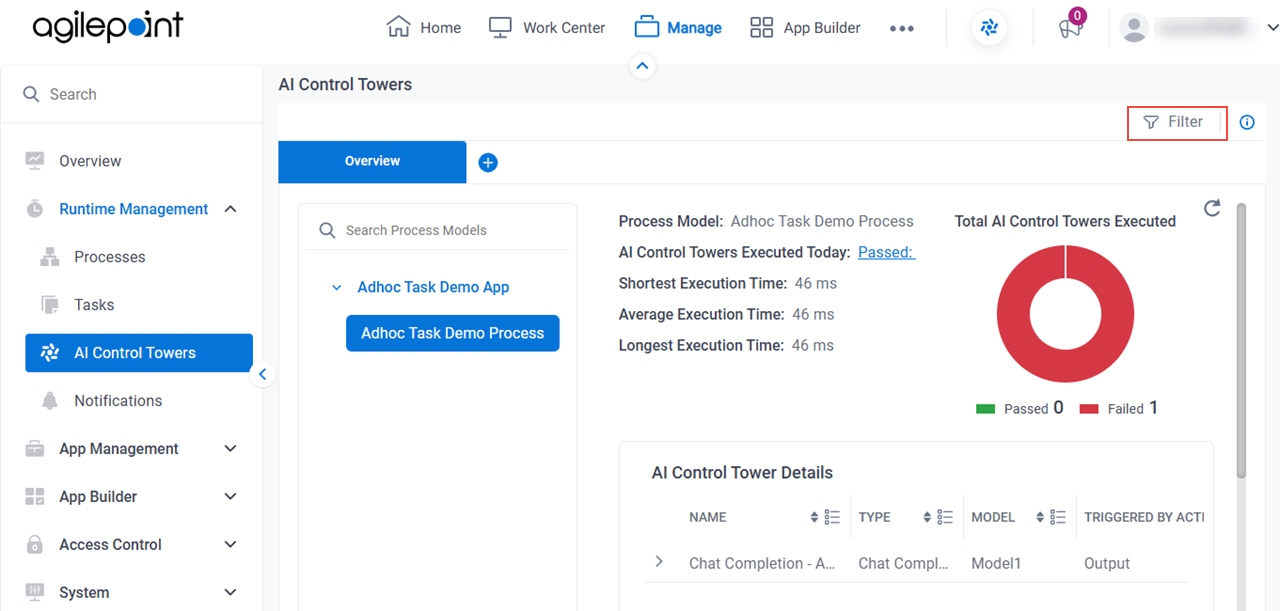The width and height of the screenshot is (1280, 611).
Task: Click the AI assistant pinwheel icon in header
Action: pyautogui.click(x=989, y=28)
